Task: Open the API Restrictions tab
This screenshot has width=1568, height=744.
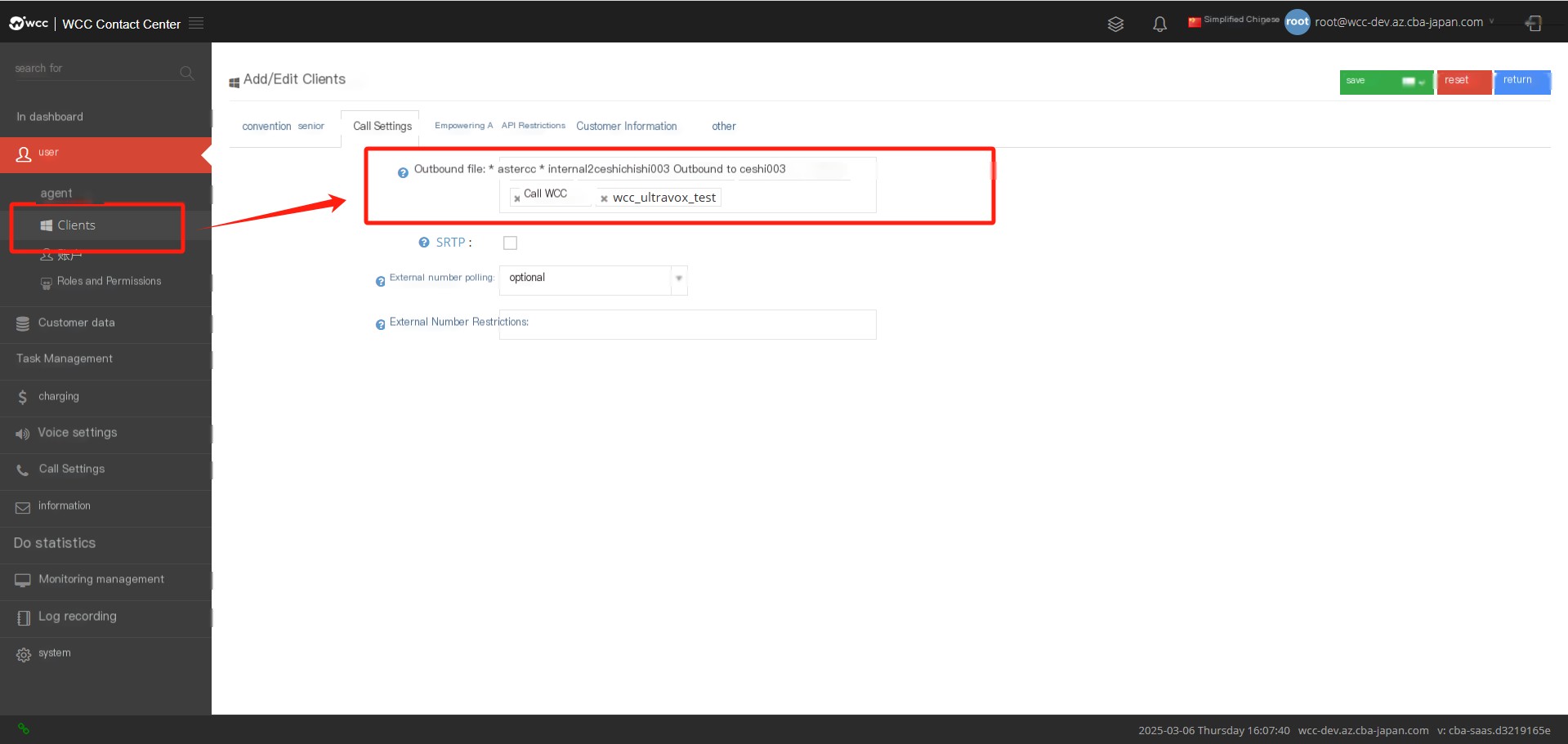Action: [534, 126]
